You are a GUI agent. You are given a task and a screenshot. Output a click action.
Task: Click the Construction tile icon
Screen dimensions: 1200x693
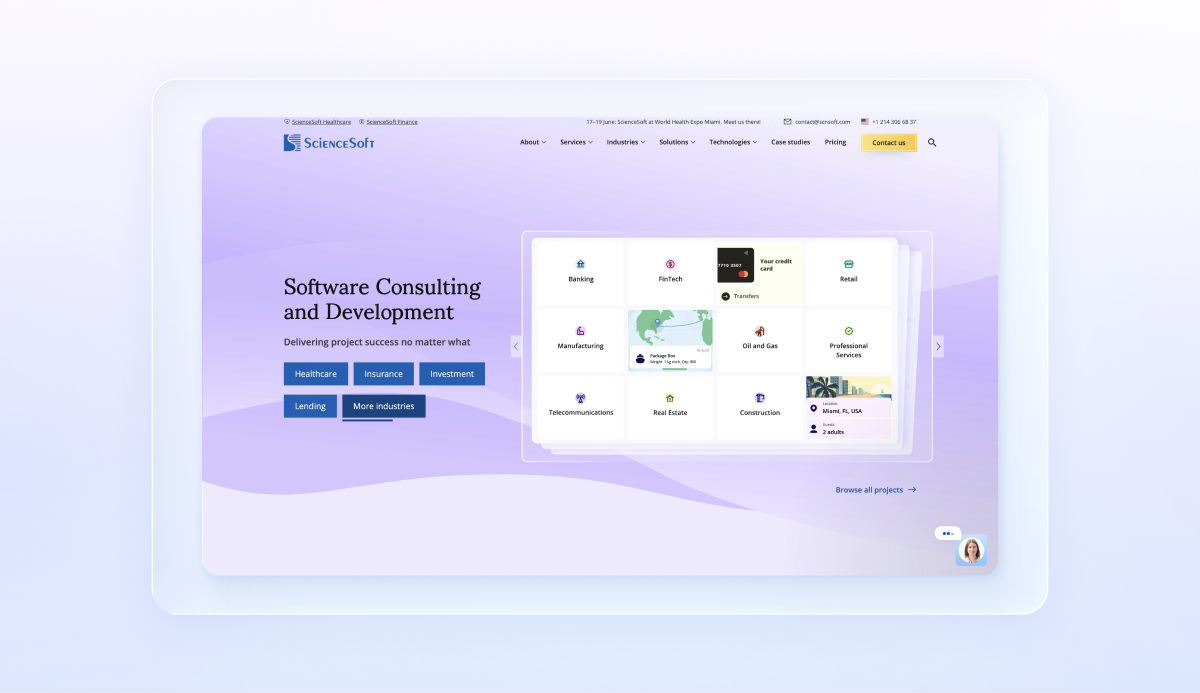click(760, 398)
